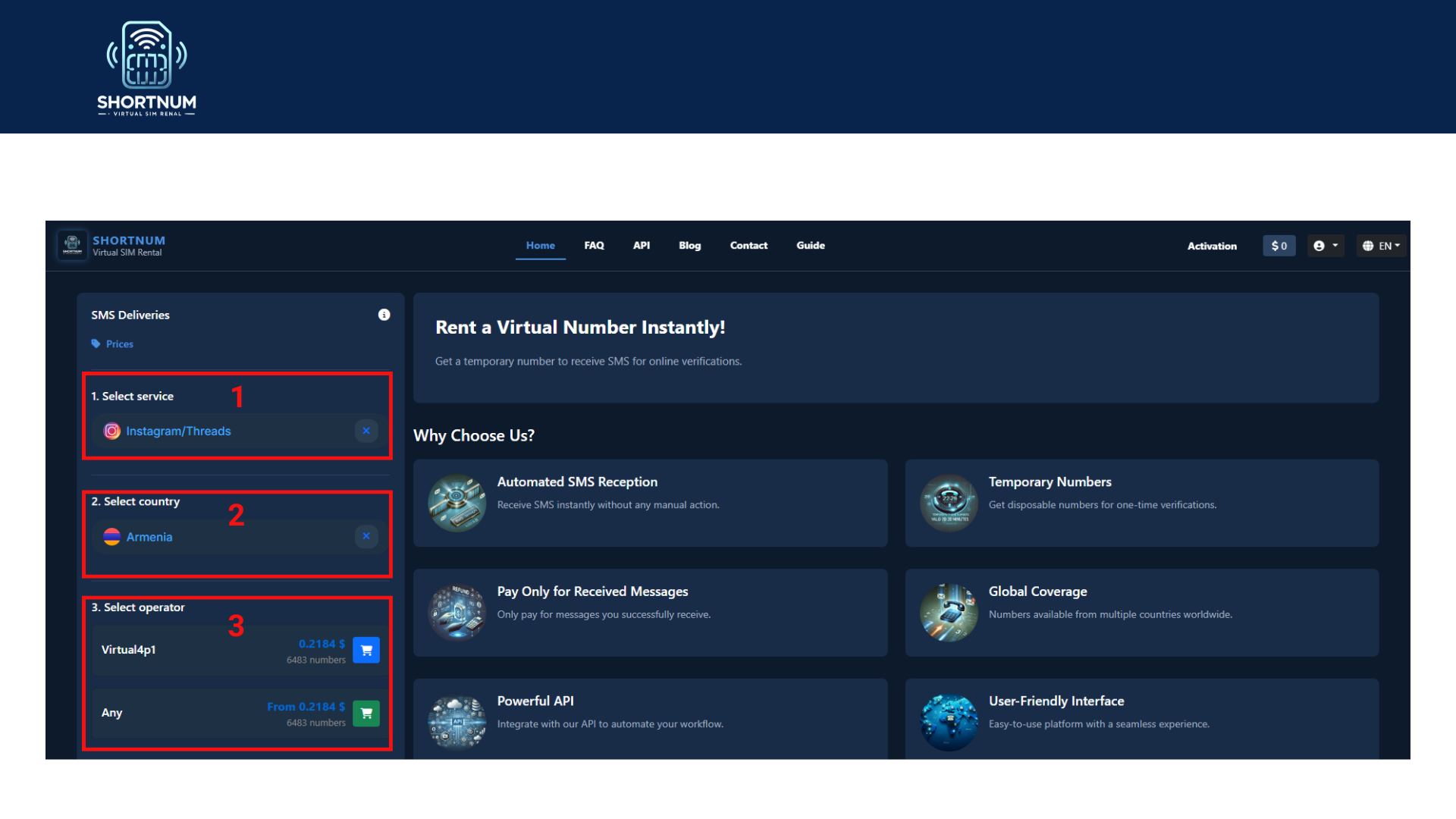Open the Guide page
1456x819 pixels.
click(x=811, y=246)
